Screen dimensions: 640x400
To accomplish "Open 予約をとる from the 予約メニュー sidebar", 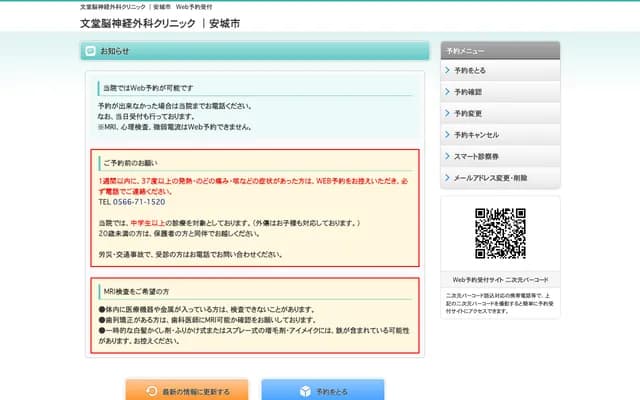I will pyautogui.click(x=470, y=71).
